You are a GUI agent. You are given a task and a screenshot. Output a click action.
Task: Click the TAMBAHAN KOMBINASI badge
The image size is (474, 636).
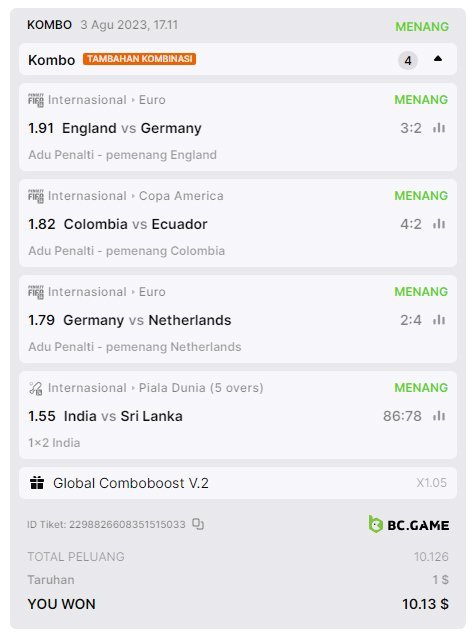(139, 59)
